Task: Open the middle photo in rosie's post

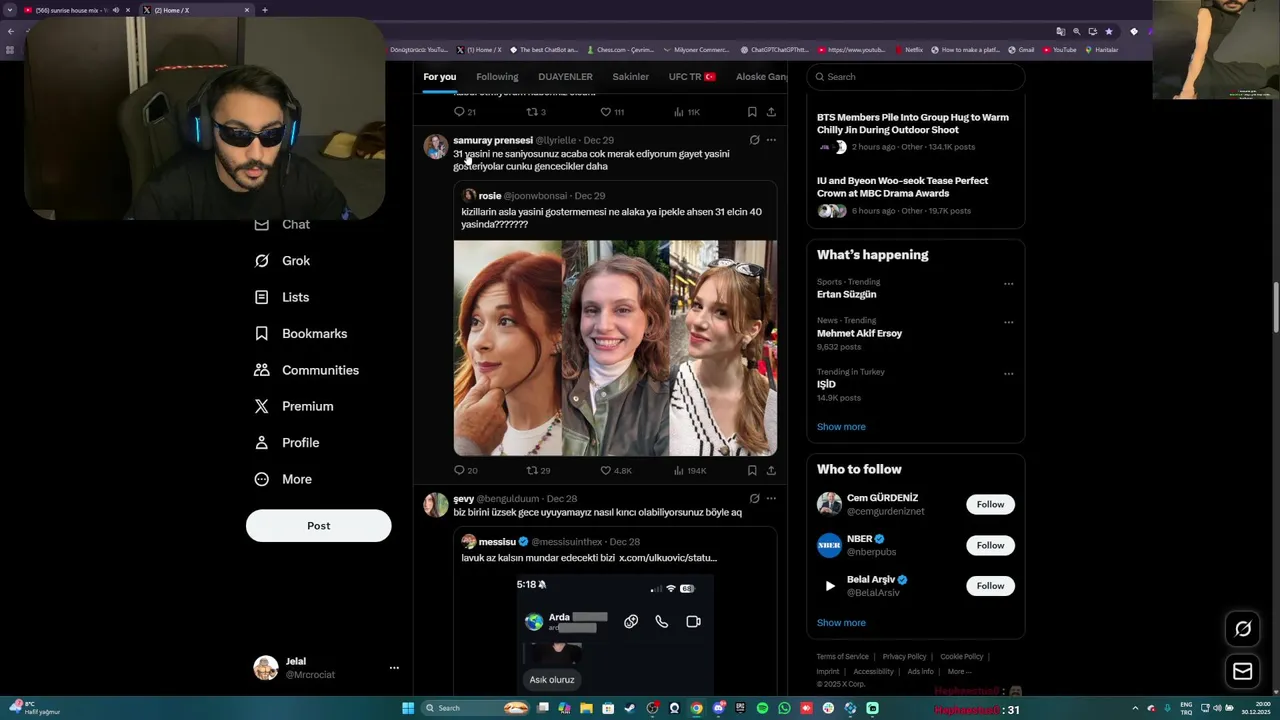Action: coord(616,348)
